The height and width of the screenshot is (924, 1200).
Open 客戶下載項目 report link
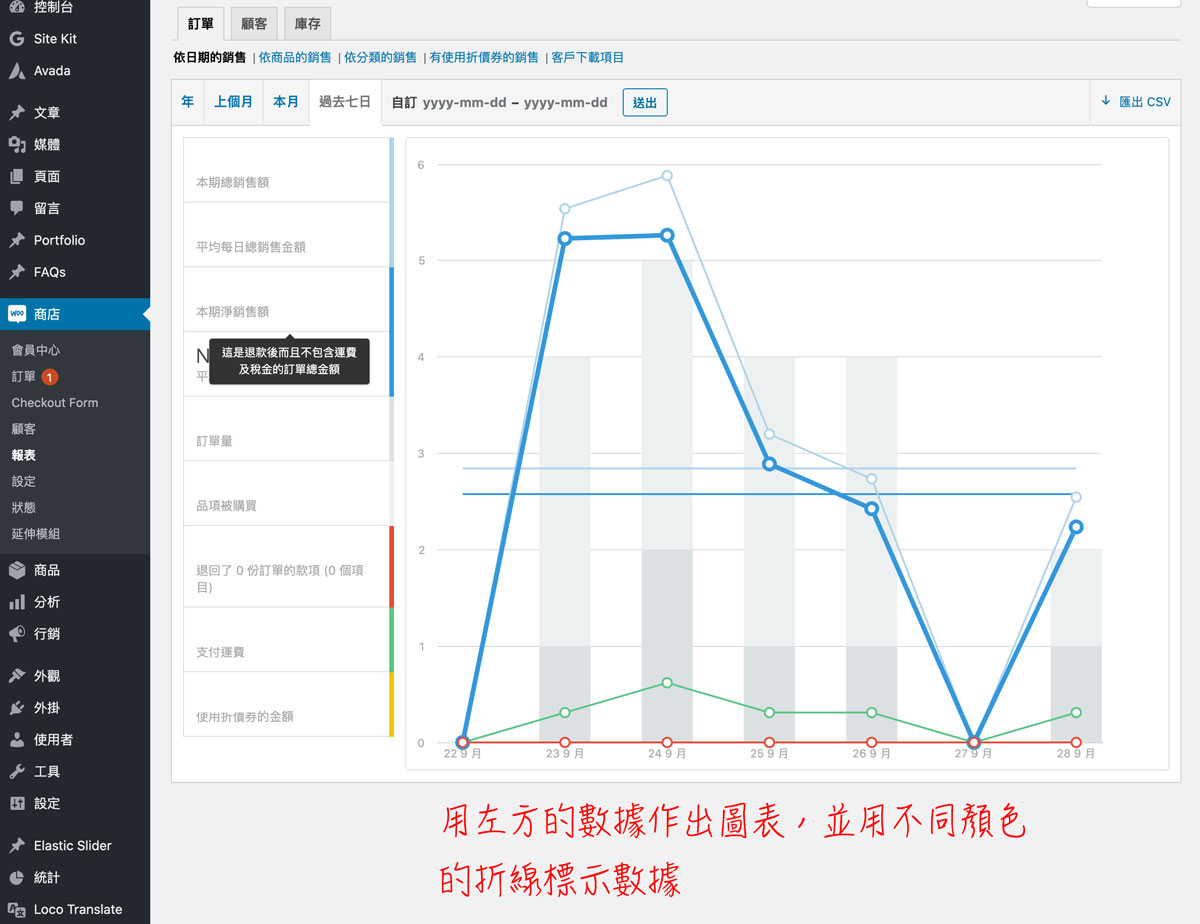click(x=588, y=58)
